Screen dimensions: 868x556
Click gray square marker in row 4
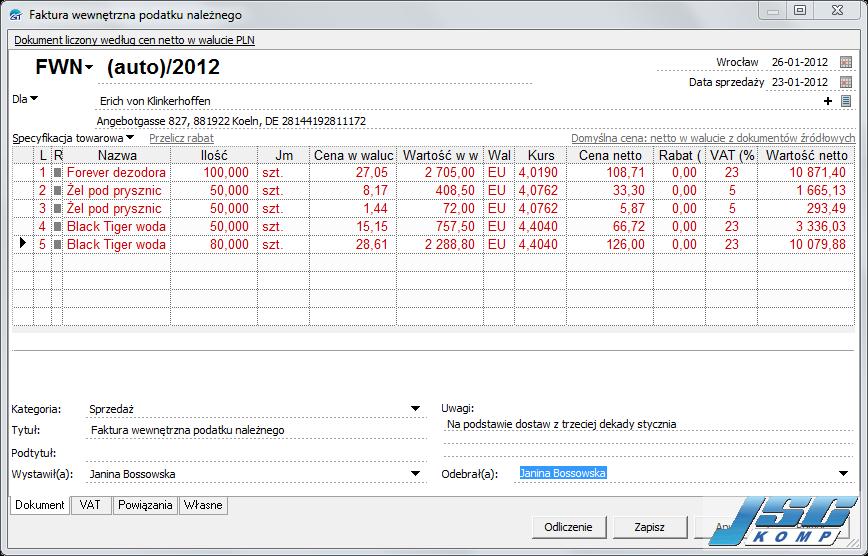(57, 226)
